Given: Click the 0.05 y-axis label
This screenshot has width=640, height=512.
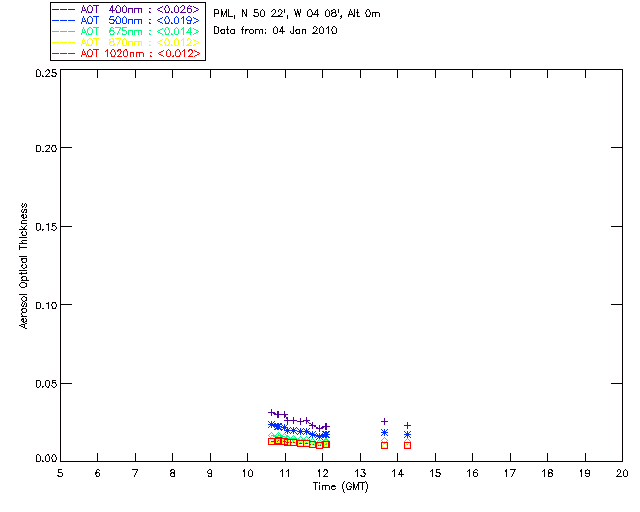Looking at the screenshot, I should (46, 384).
